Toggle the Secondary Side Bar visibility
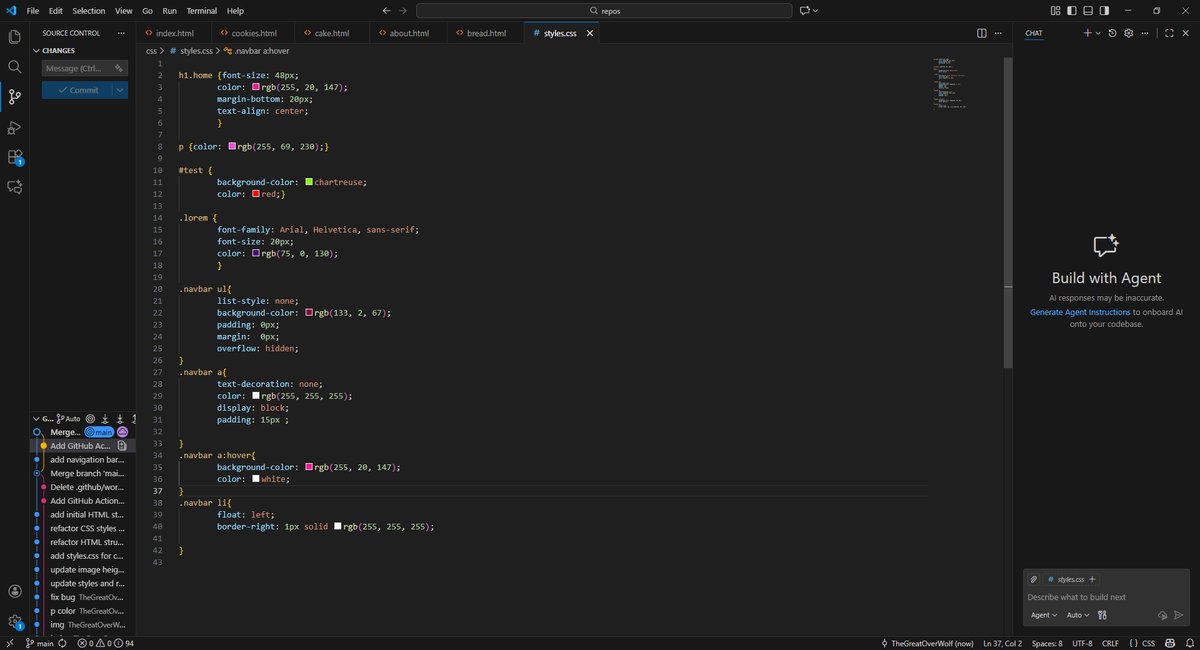The image size is (1200, 650). click(x=1104, y=9)
